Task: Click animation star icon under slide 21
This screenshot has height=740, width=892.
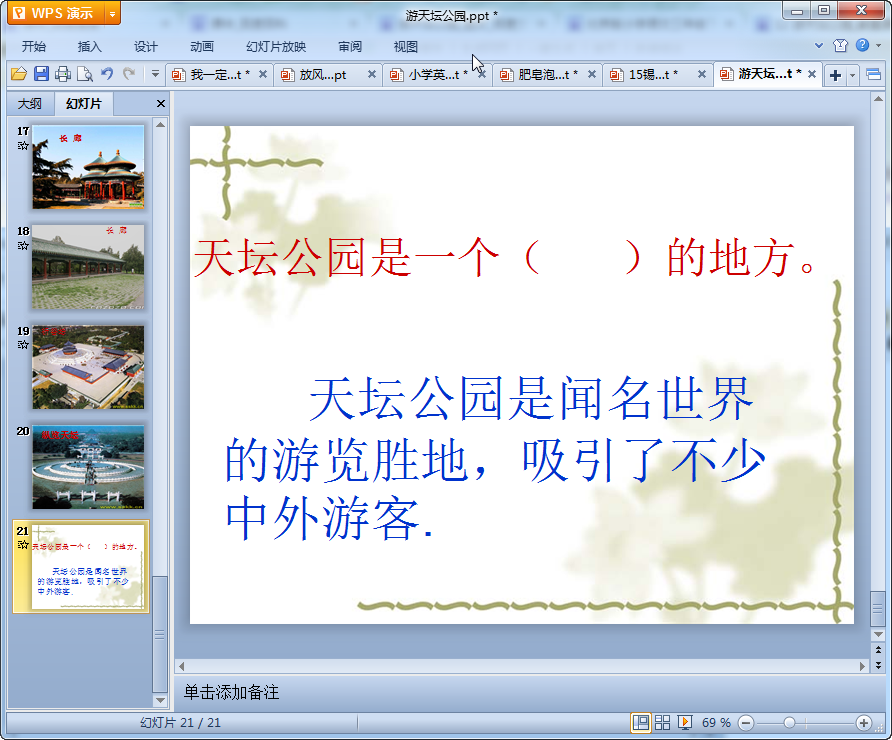Action: tap(23, 545)
